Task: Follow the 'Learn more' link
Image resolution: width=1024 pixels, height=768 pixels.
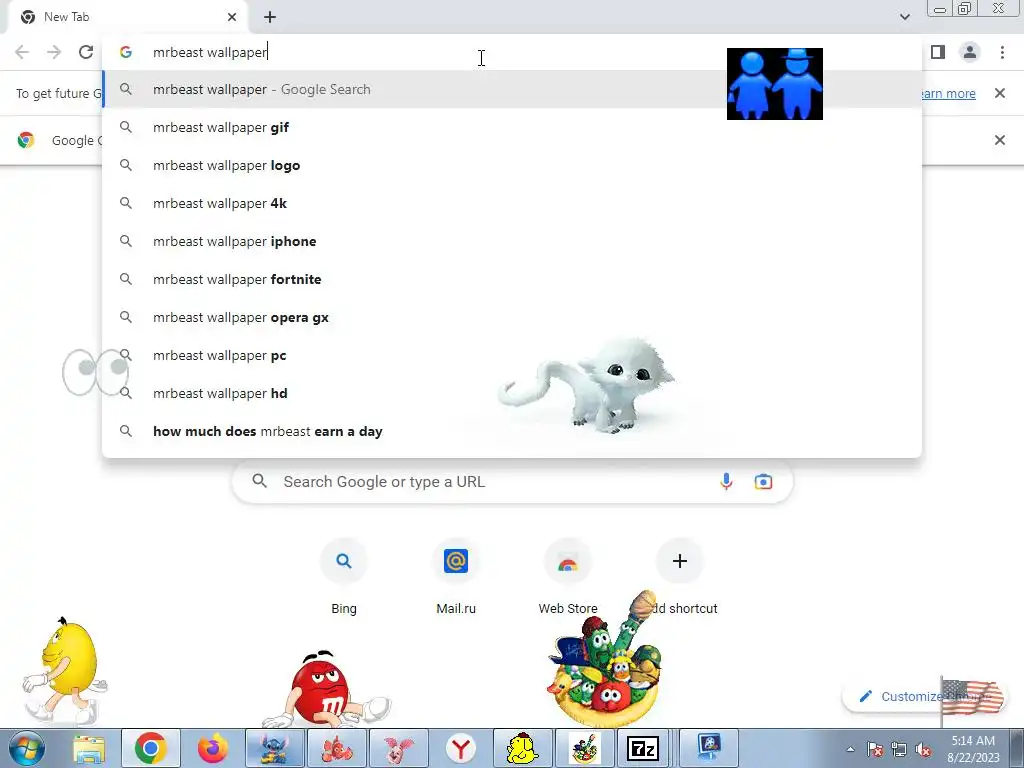Action: [948, 93]
